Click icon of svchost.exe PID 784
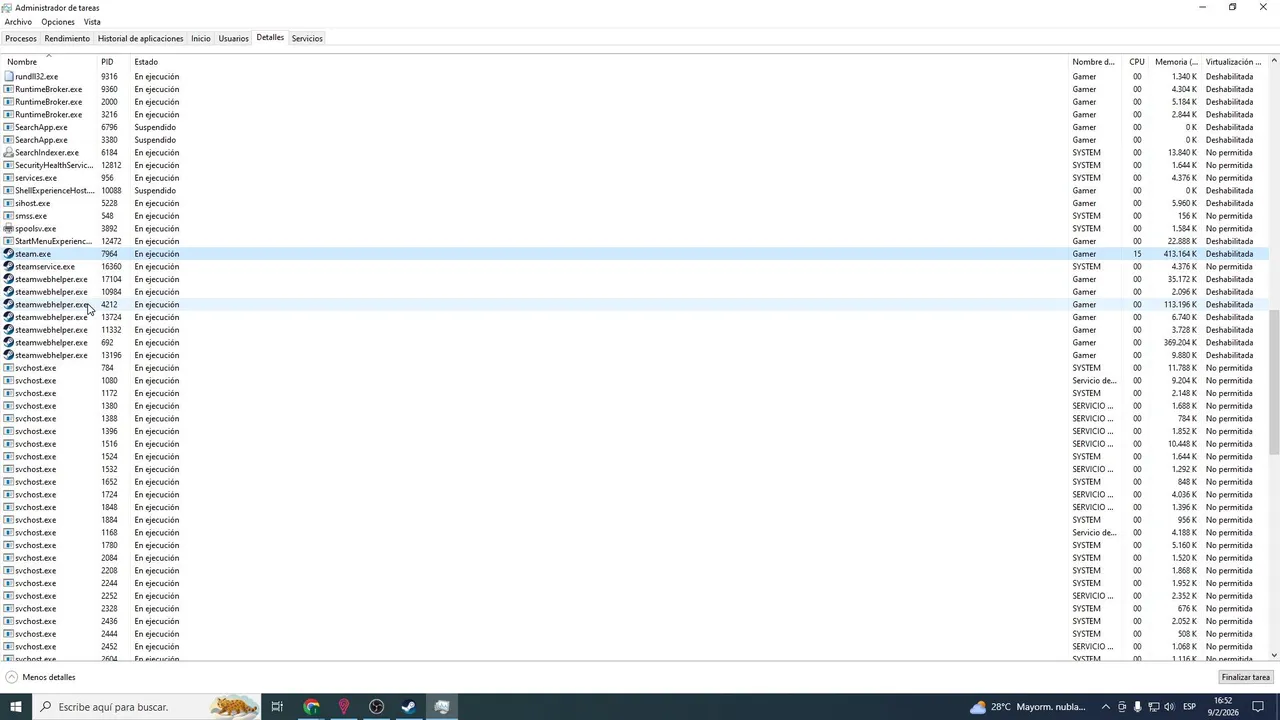The height and width of the screenshot is (720, 1280). (x=9, y=368)
